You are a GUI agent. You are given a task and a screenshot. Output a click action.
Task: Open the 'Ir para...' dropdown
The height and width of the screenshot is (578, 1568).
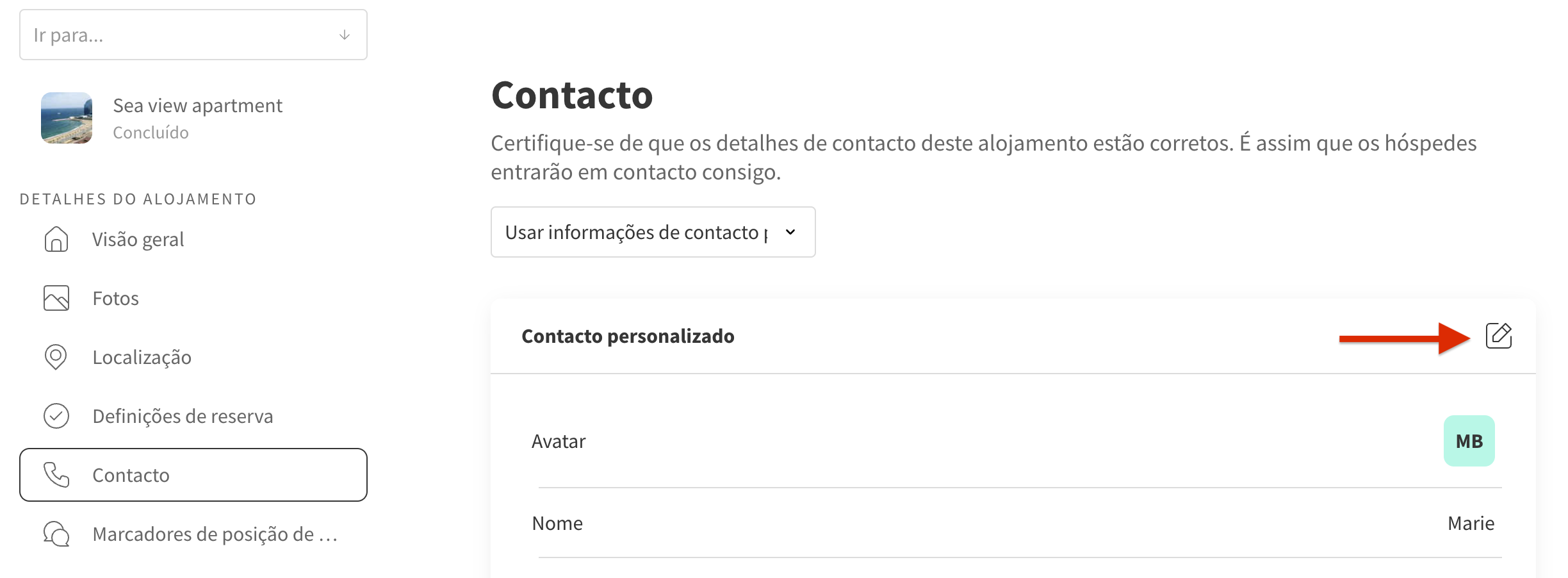point(192,35)
